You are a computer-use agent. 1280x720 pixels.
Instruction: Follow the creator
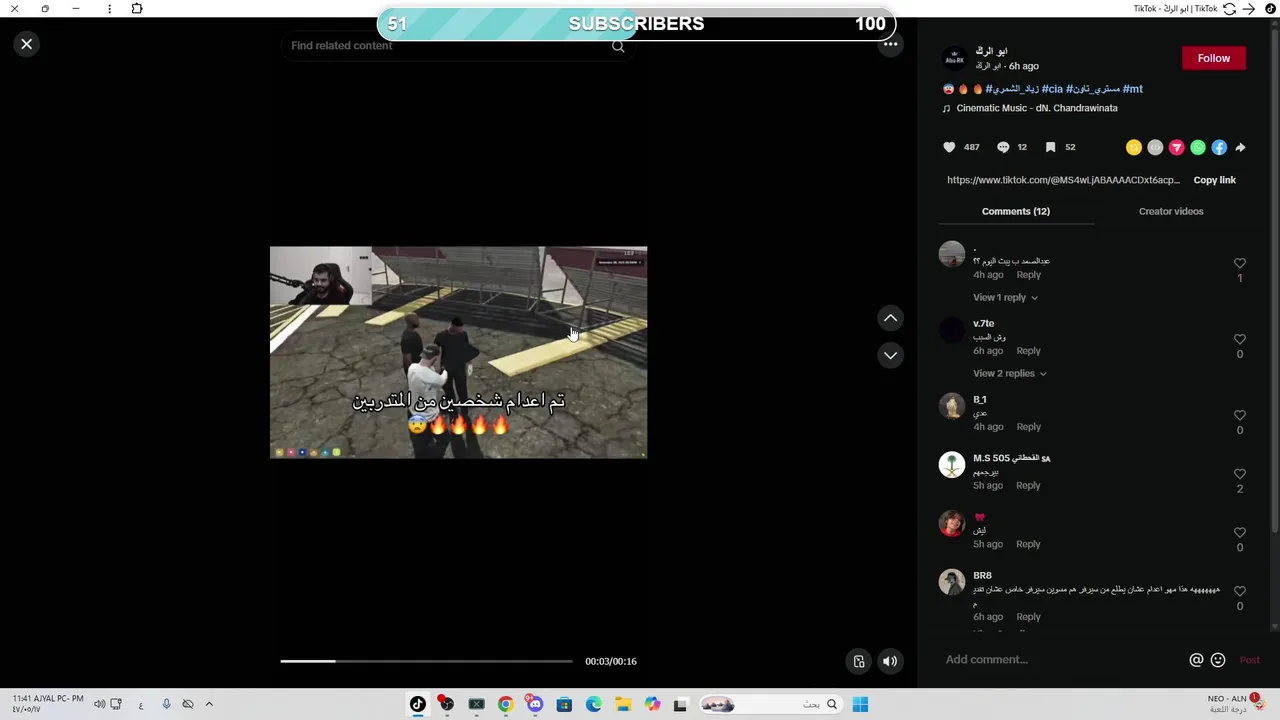(1214, 58)
